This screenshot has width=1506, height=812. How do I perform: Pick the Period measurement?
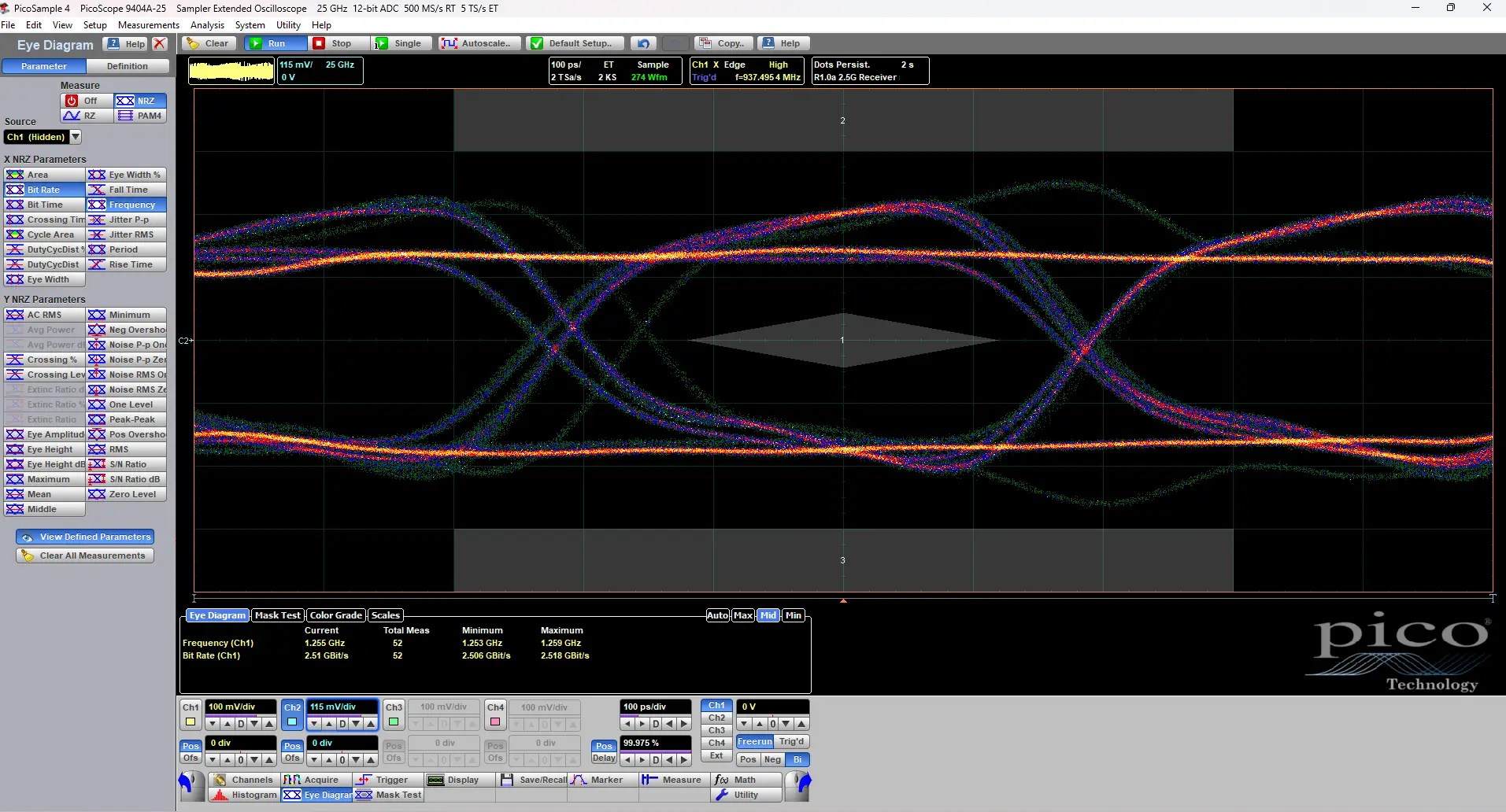tap(127, 249)
